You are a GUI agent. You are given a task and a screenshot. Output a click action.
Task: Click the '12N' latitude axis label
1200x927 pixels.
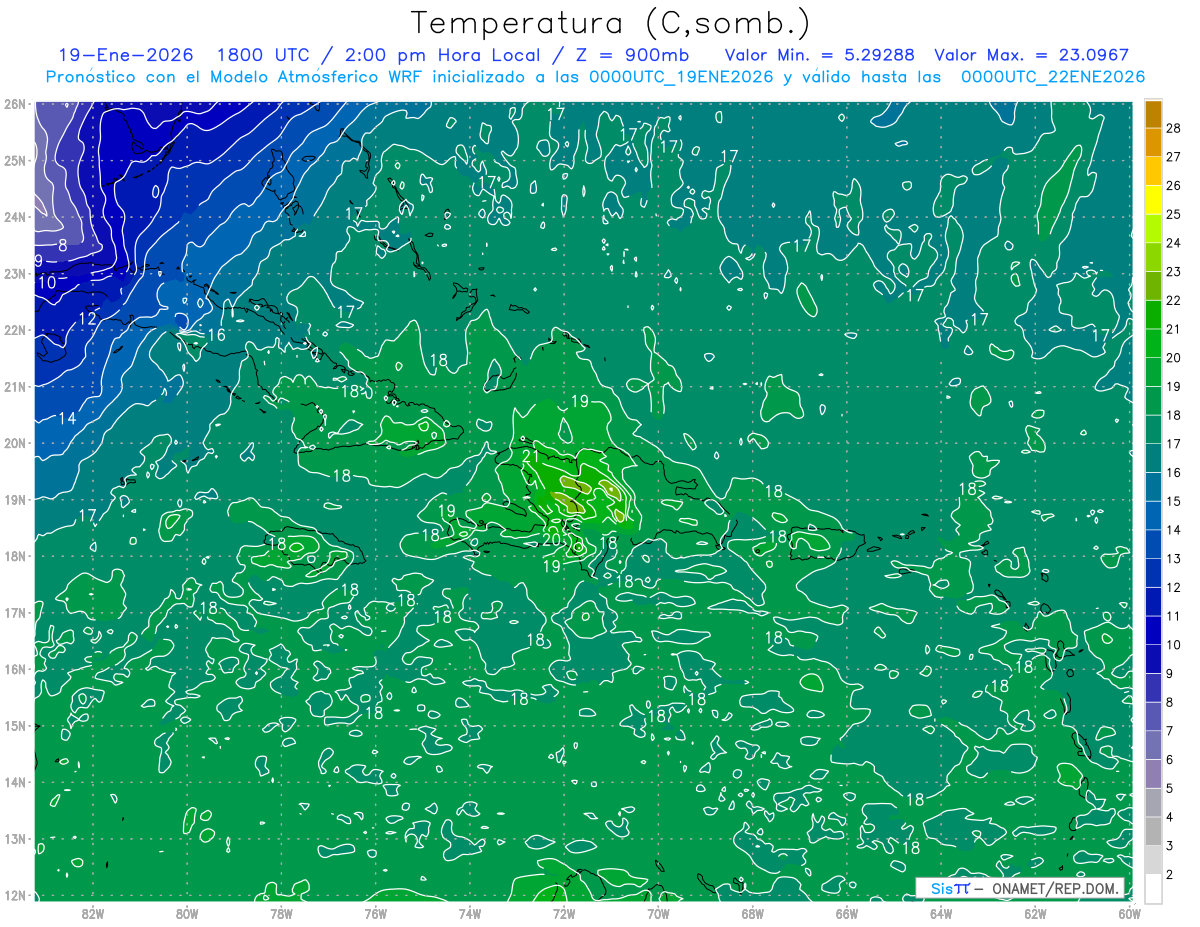point(15,895)
